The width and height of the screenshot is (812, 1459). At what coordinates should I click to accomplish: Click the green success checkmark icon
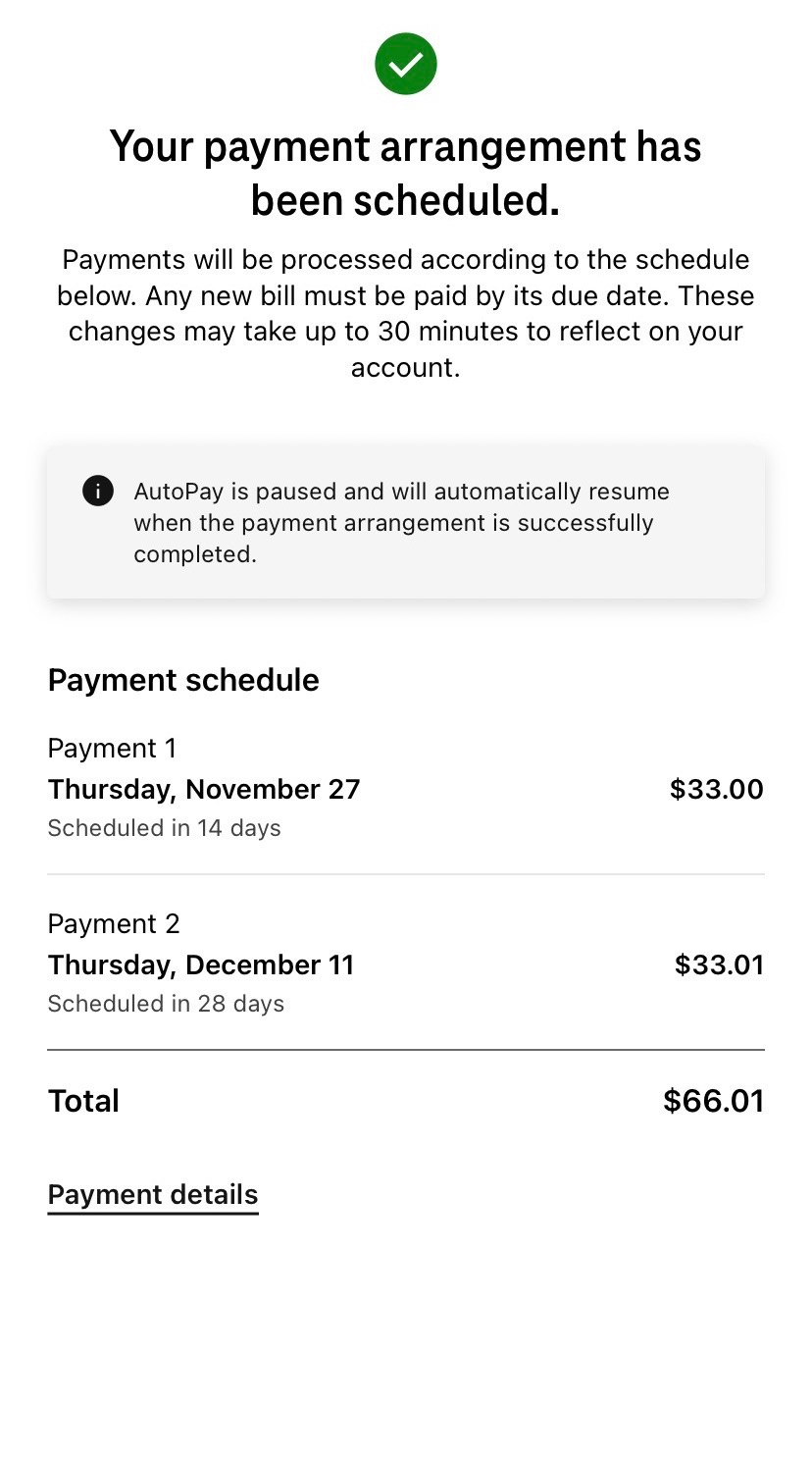tap(405, 65)
